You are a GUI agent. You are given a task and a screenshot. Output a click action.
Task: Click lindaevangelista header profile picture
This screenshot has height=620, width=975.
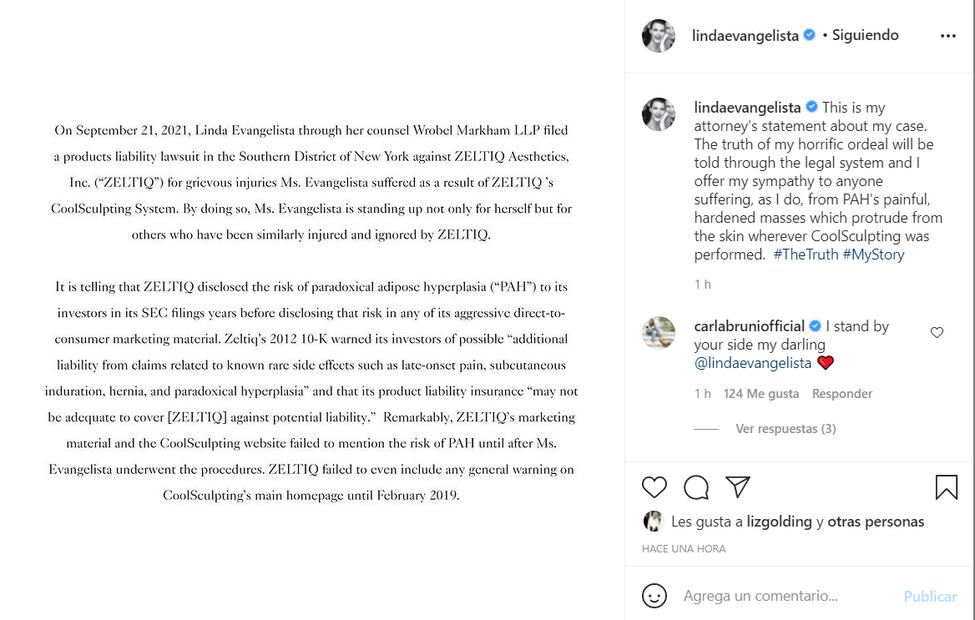tap(658, 35)
